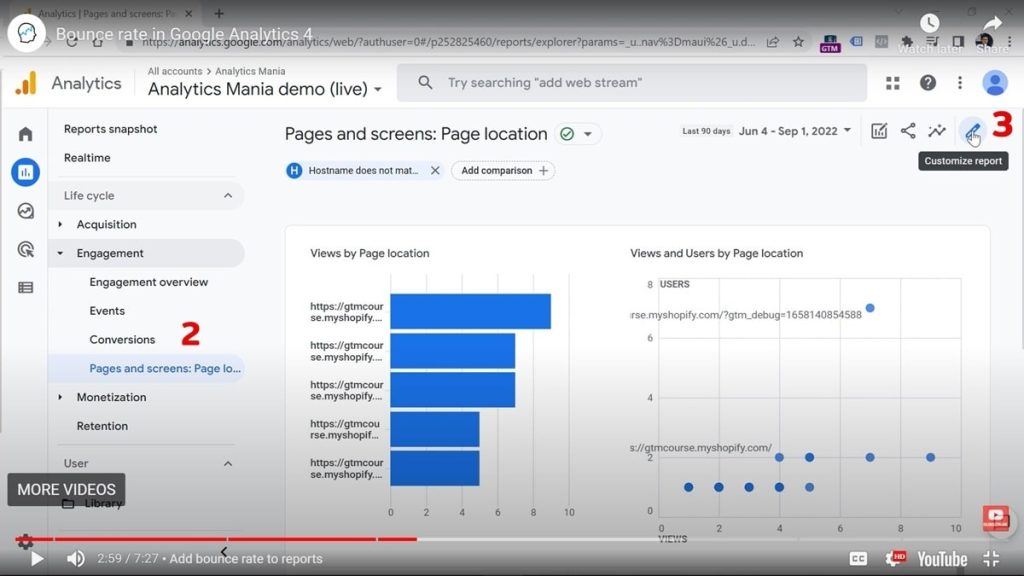
Task: Open the Configure table icon in left rail
Action: tap(25, 287)
